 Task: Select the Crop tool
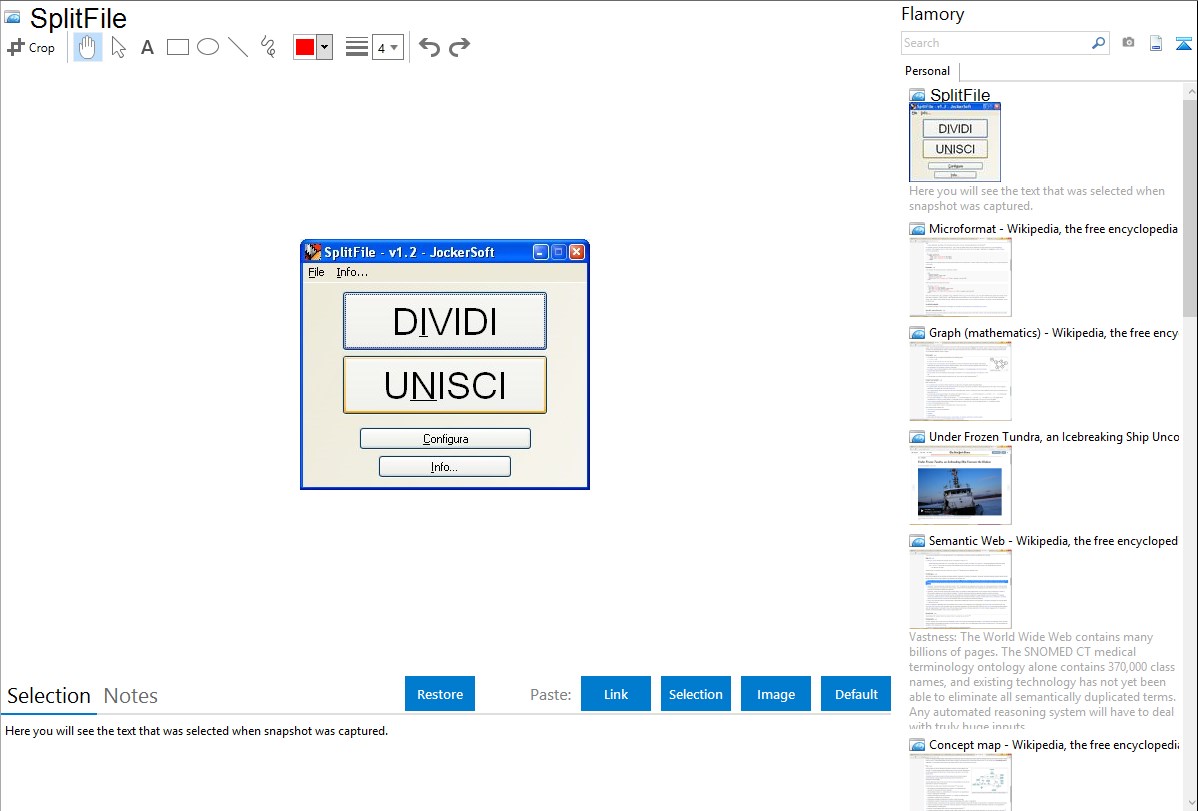[x=31, y=47]
